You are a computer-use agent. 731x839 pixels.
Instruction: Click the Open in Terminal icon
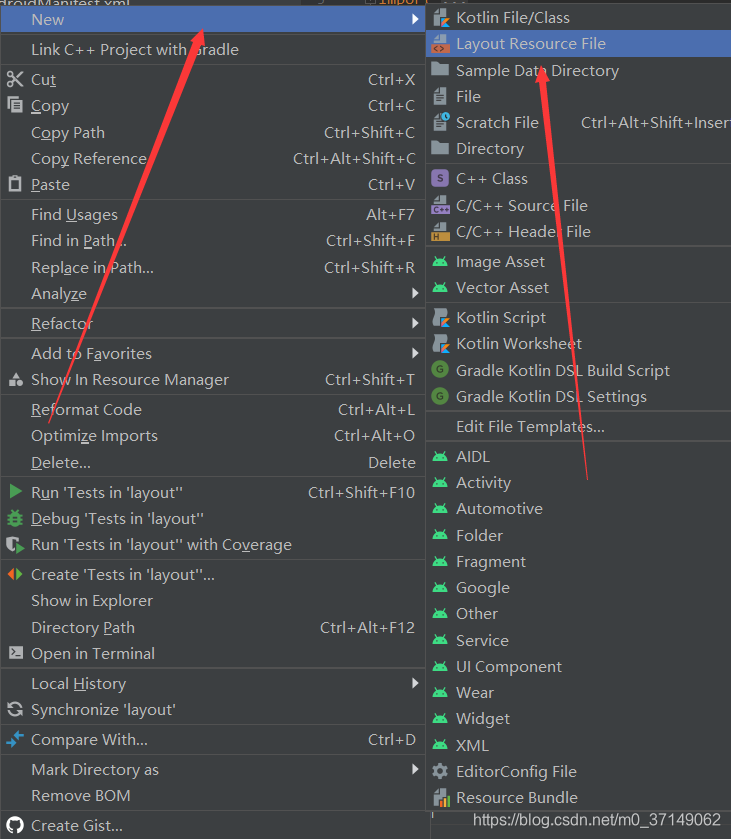pyautogui.click(x=16, y=653)
